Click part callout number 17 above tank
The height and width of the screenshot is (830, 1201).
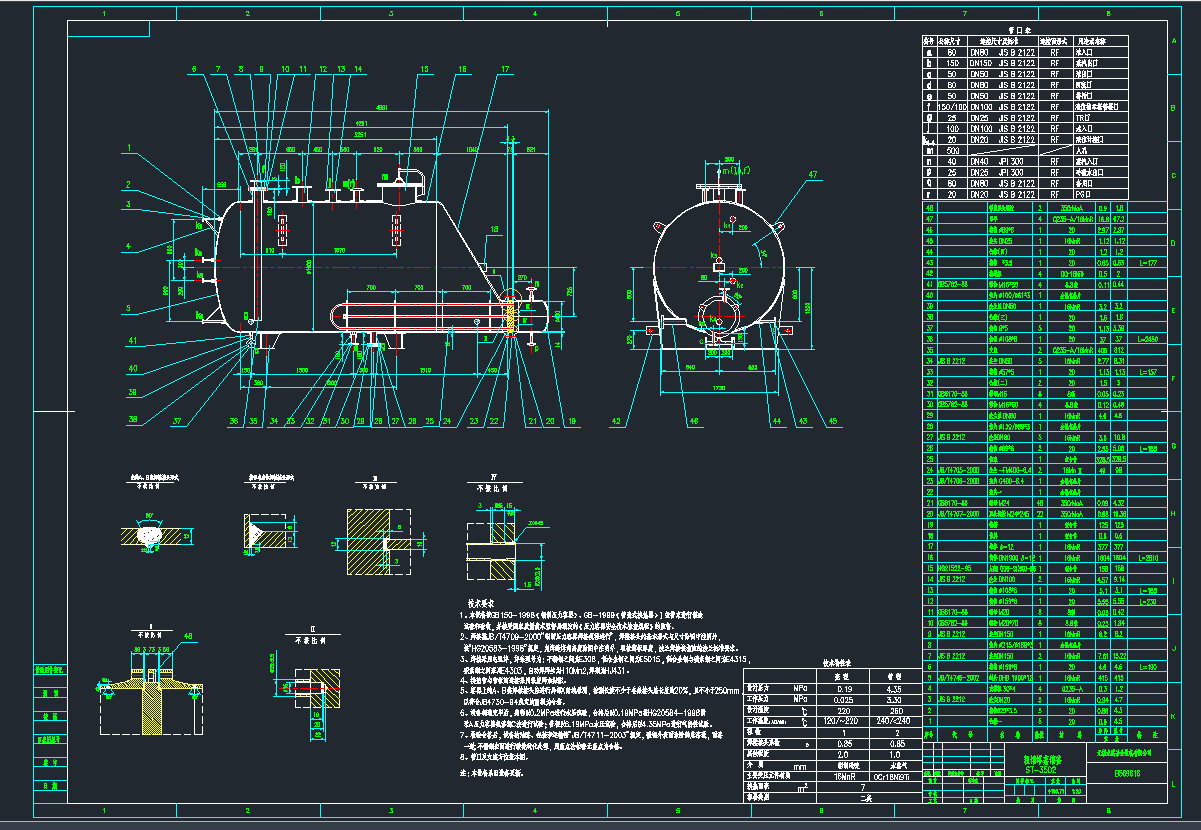click(x=506, y=69)
